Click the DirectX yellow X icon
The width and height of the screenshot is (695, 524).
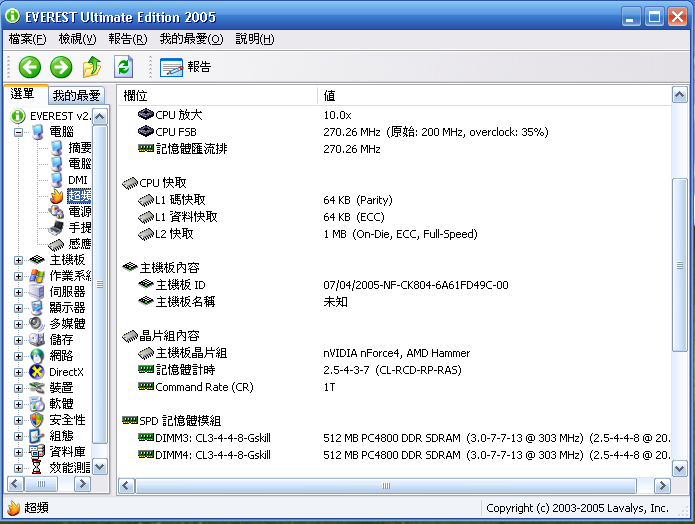click(37, 372)
